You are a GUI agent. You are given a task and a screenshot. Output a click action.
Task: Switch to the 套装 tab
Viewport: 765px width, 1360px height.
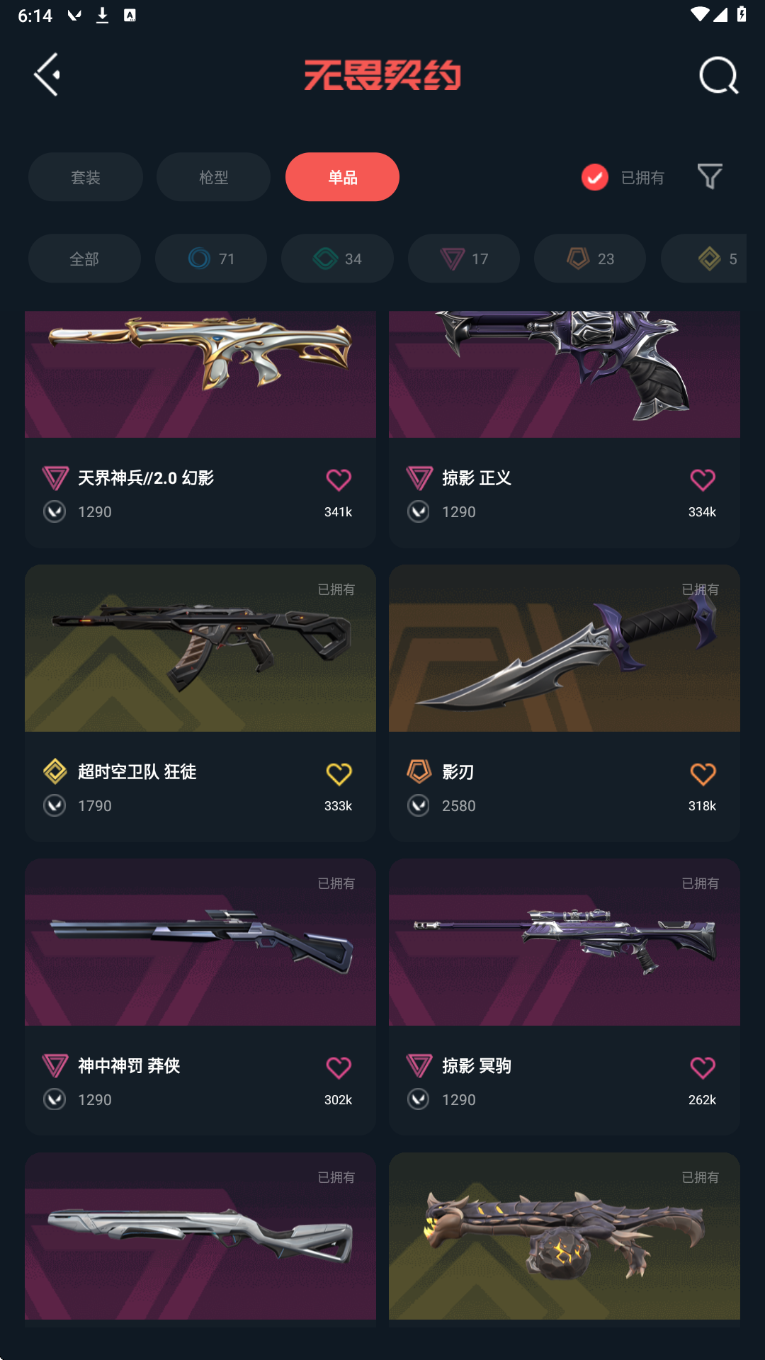click(x=85, y=177)
